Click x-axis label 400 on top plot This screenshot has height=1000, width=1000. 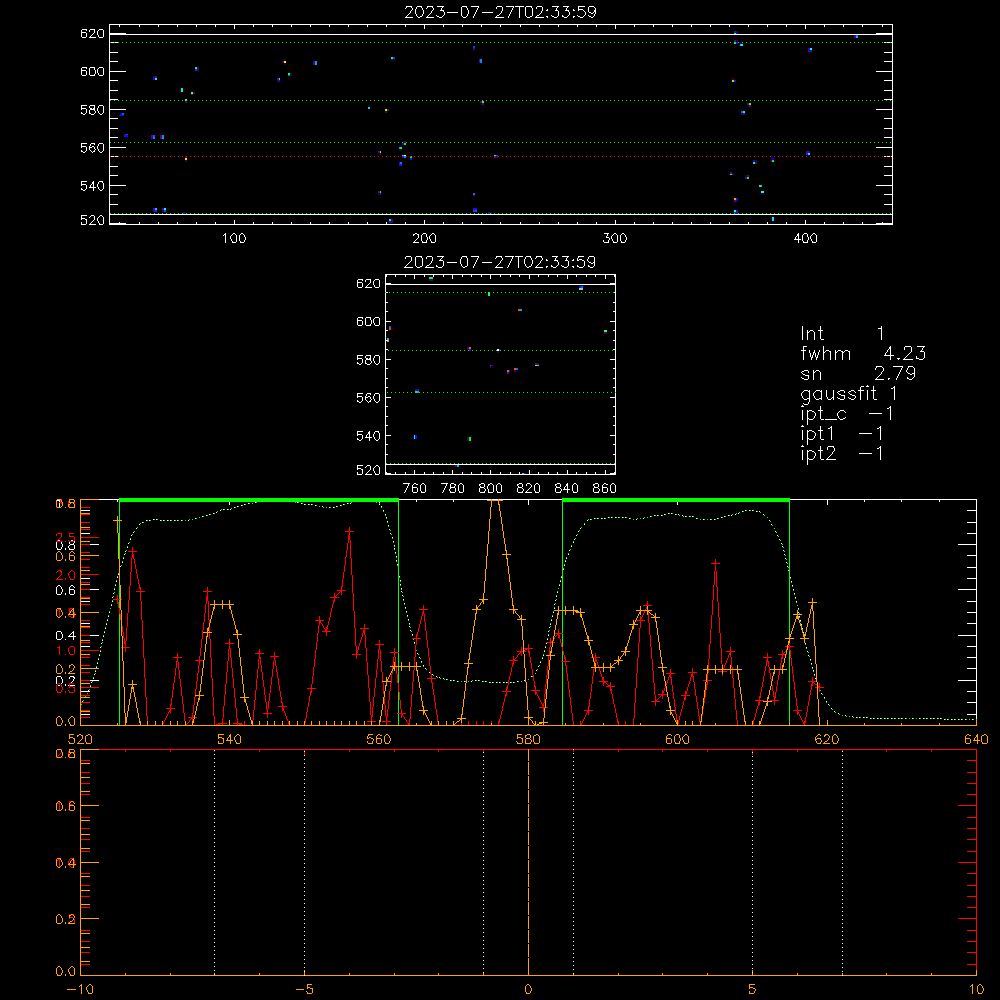805,239
